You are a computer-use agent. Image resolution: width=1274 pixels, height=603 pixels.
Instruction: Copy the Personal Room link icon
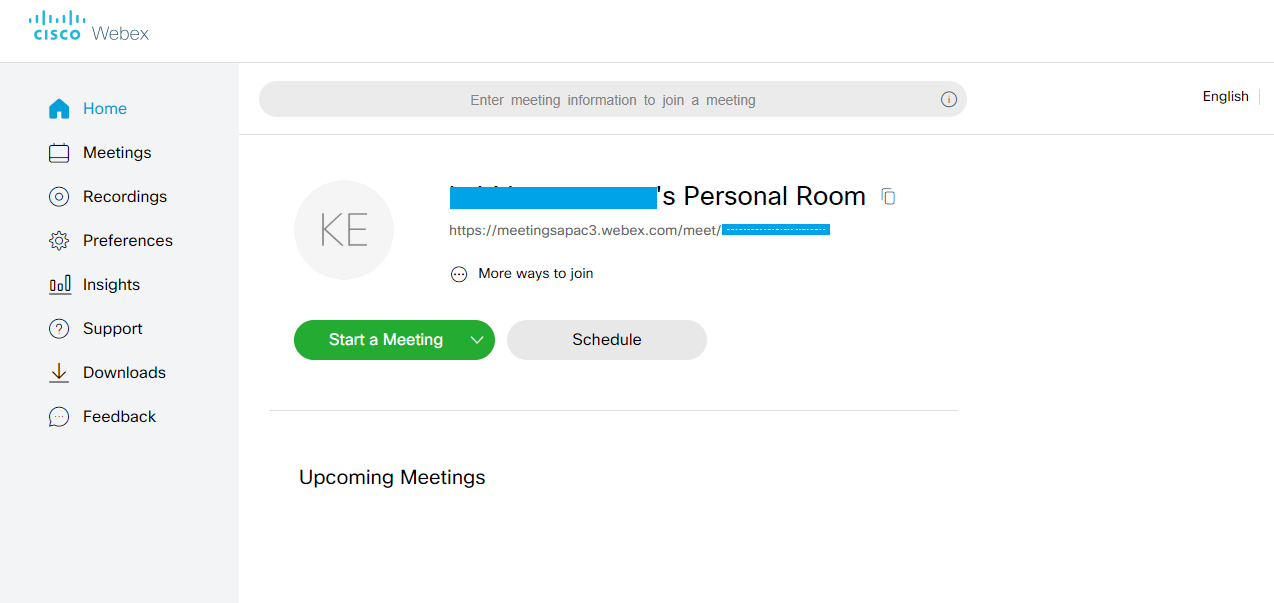click(888, 197)
